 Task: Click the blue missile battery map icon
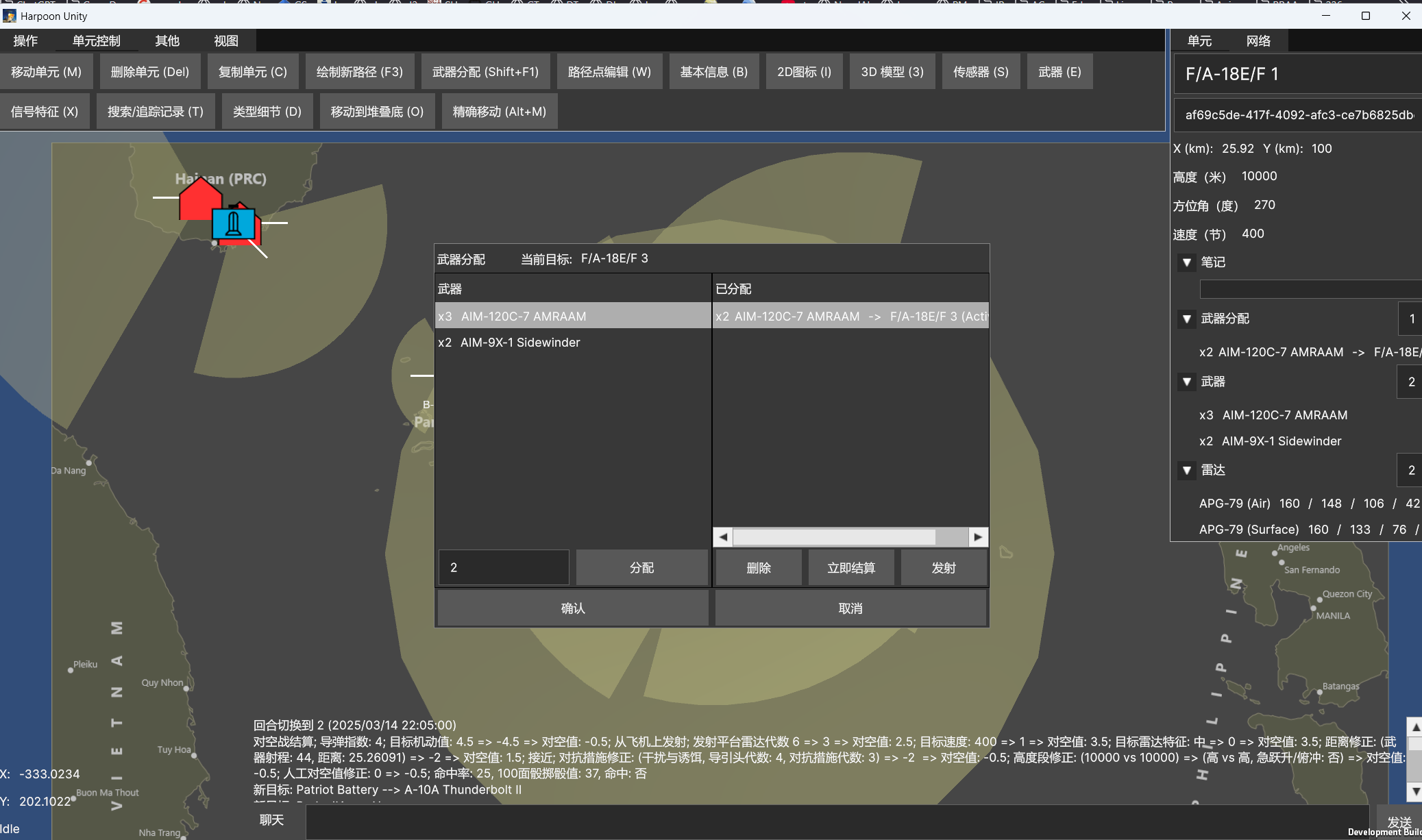pyautogui.click(x=233, y=224)
